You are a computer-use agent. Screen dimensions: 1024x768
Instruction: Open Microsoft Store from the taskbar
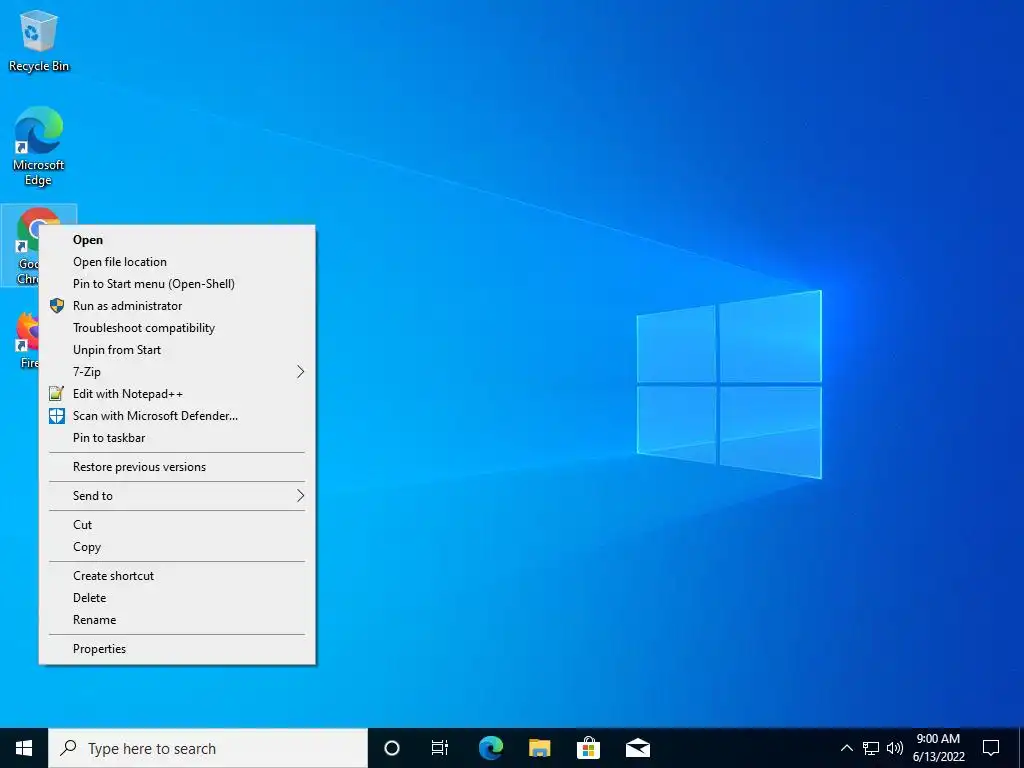click(x=588, y=748)
